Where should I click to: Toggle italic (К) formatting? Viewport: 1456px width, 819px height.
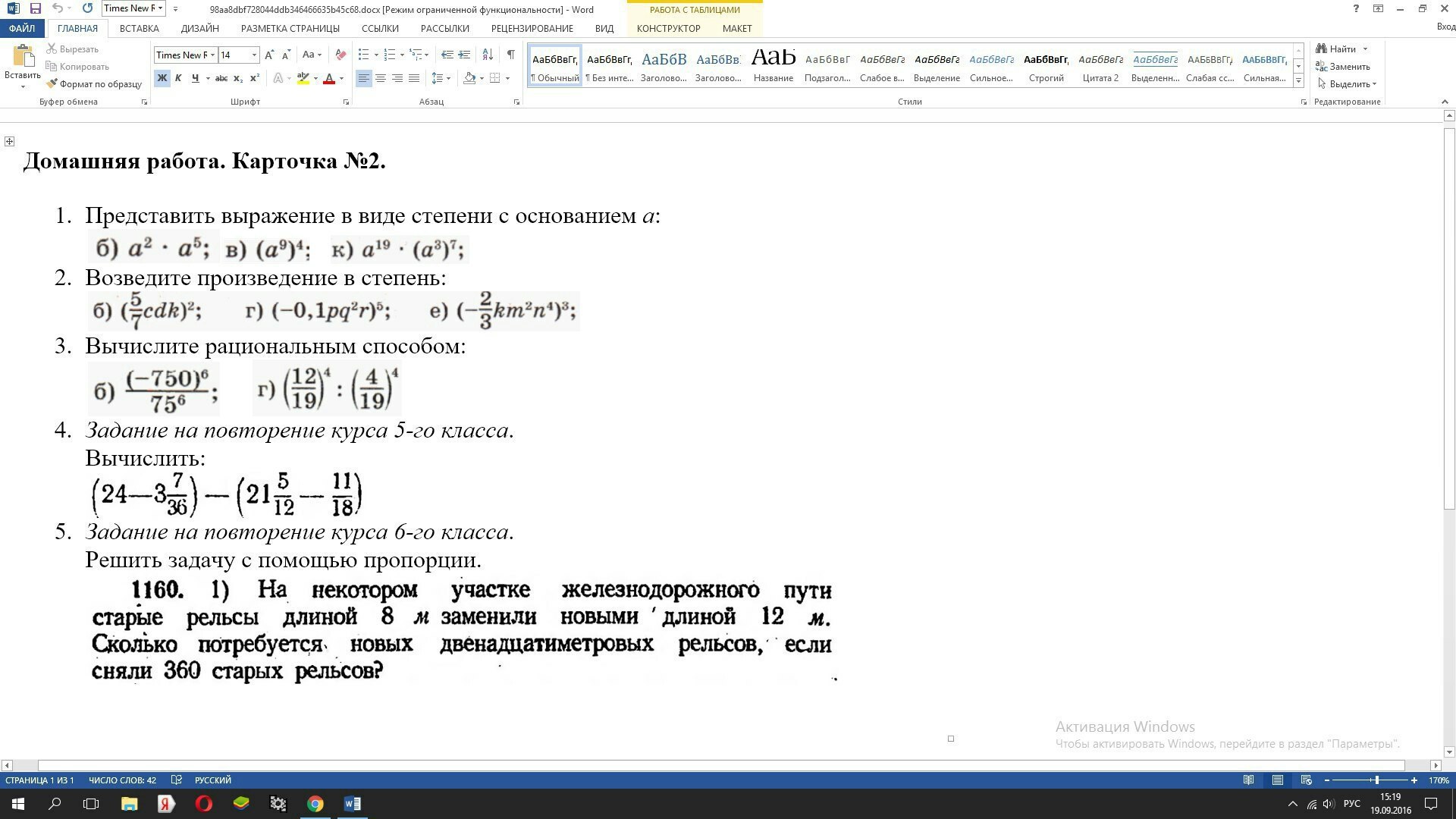point(178,78)
